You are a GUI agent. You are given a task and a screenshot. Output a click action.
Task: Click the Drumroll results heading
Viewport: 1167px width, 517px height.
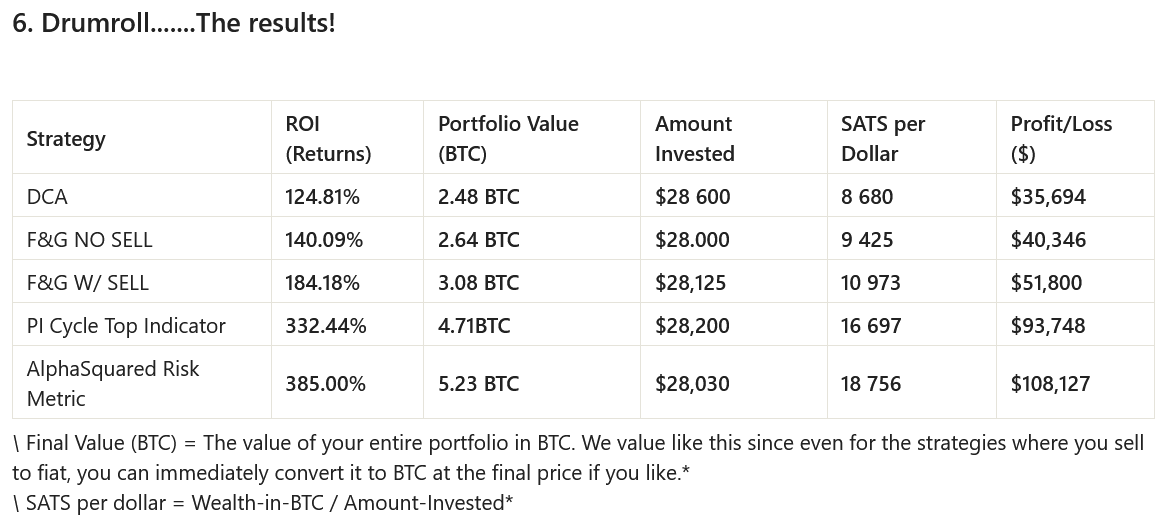[x=174, y=23]
